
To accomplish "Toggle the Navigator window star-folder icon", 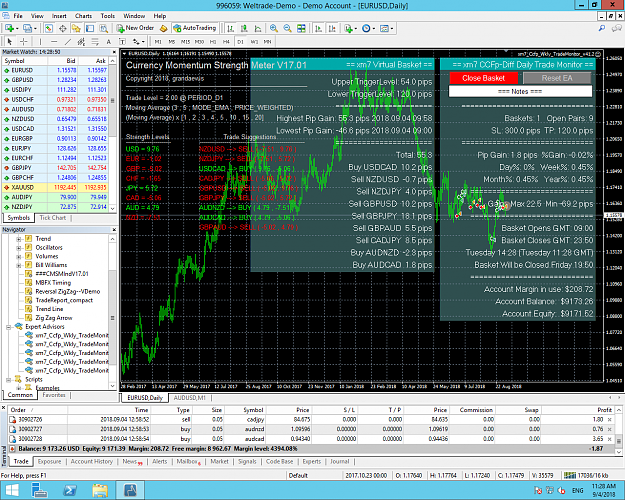I will pos(76,28).
